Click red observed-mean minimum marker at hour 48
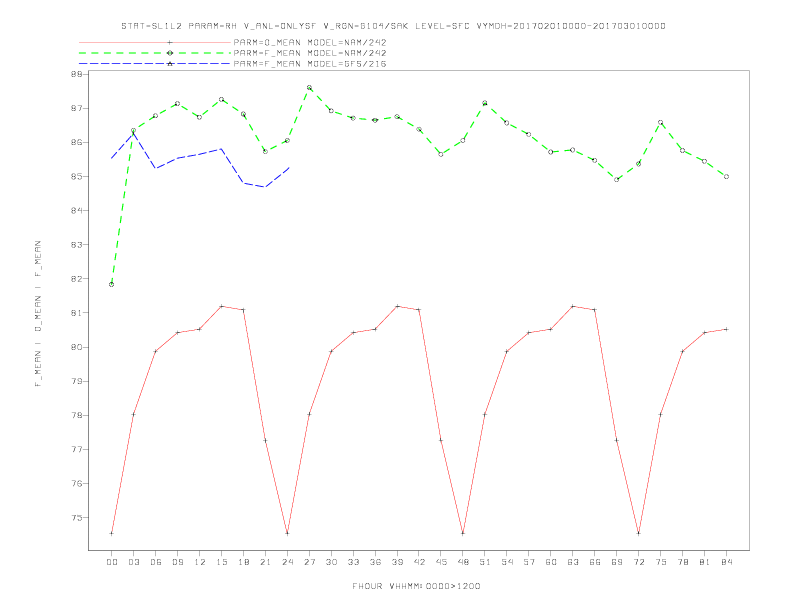 tap(463, 534)
